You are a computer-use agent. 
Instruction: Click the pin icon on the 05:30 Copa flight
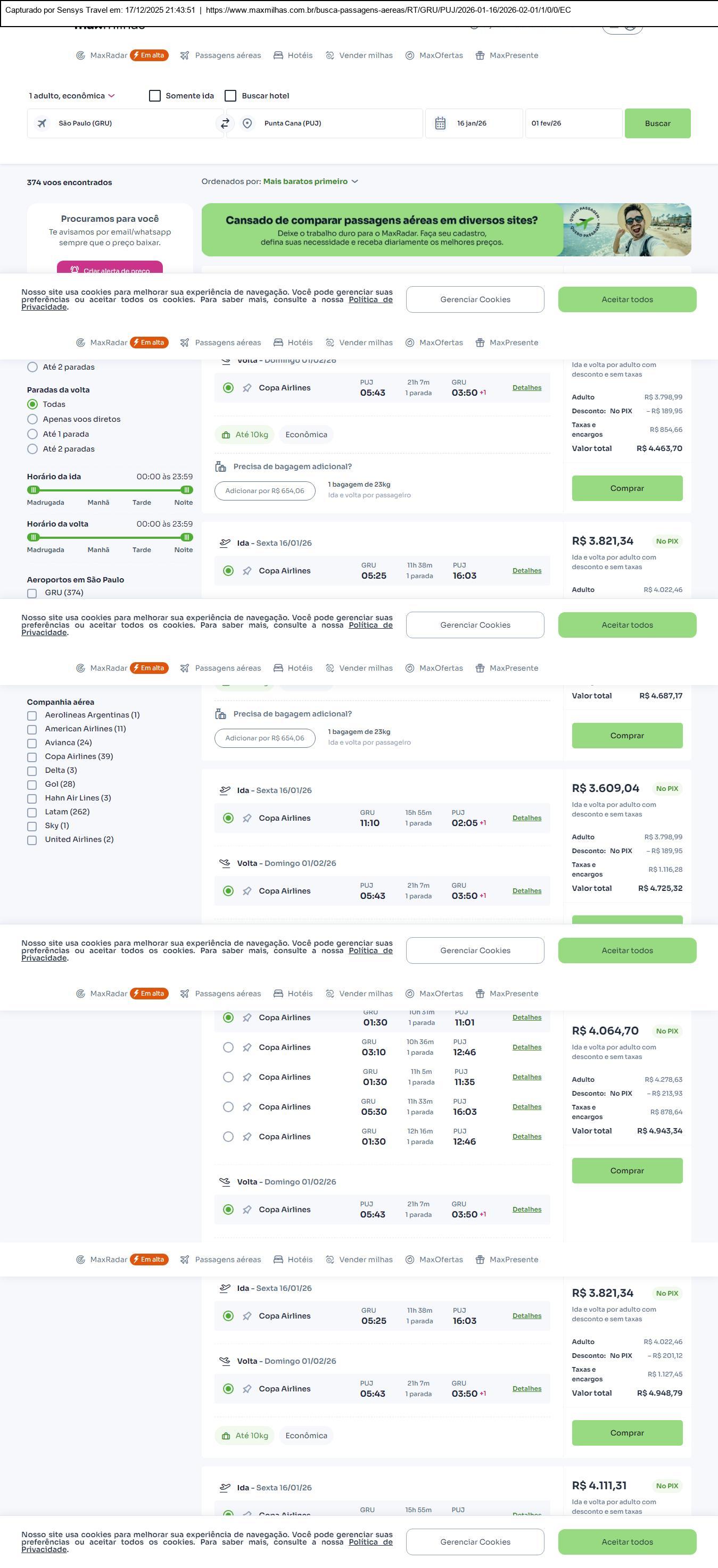pyautogui.click(x=247, y=1107)
